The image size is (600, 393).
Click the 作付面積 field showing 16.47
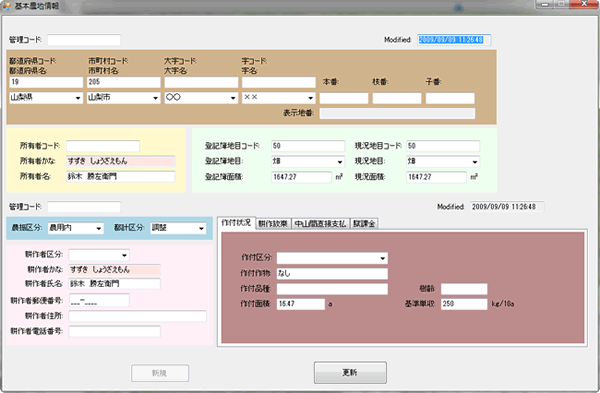click(x=301, y=304)
